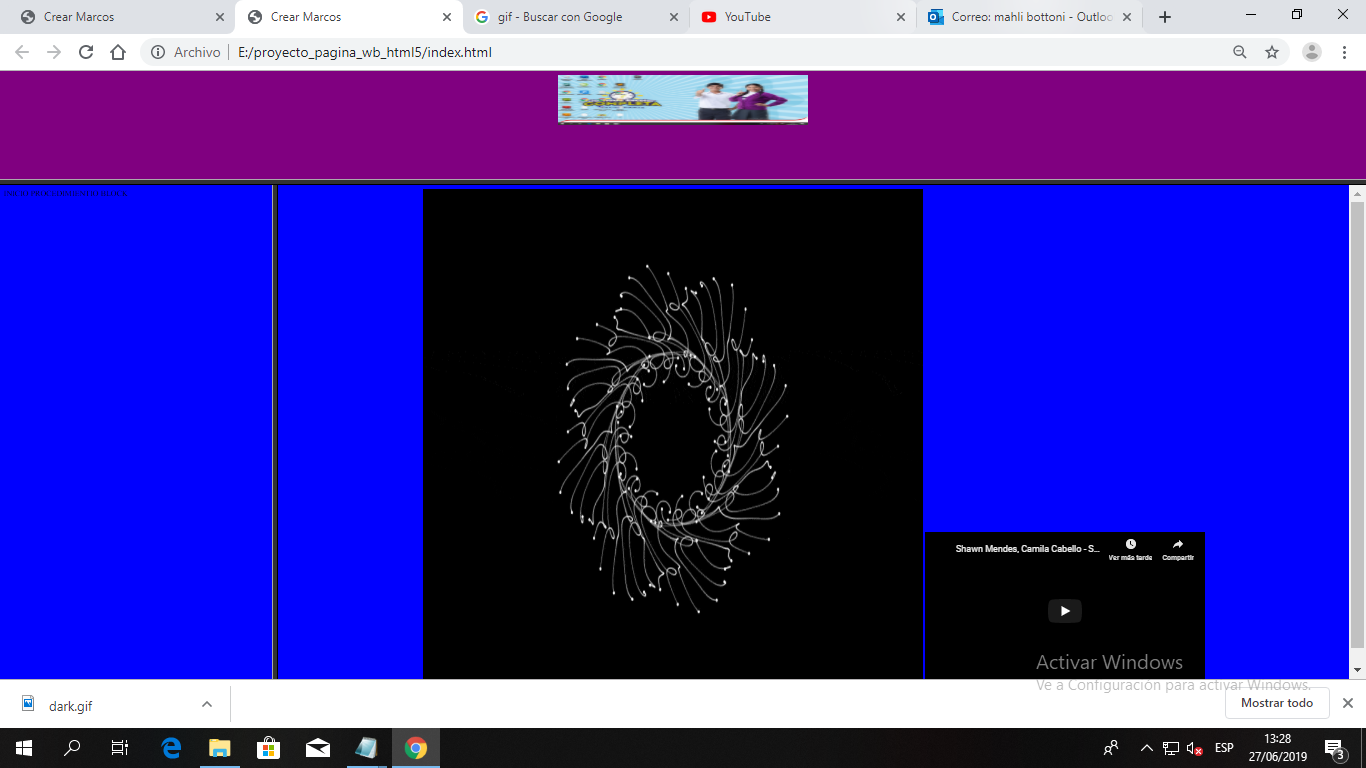Screen dimensions: 1366x768
Task: Launch Microsoft Edge from taskbar
Action: (x=171, y=748)
